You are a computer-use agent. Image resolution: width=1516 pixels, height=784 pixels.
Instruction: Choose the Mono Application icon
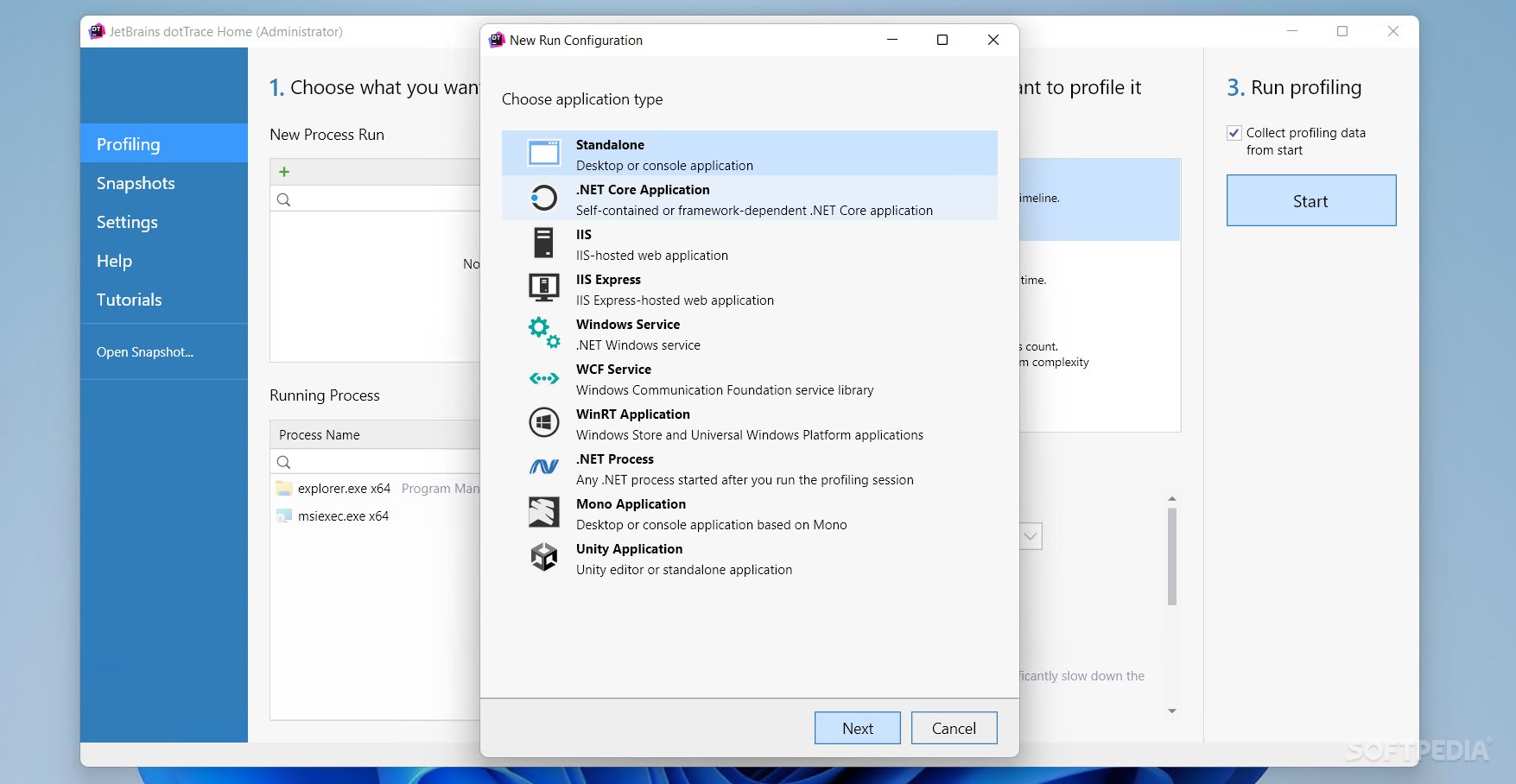pyautogui.click(x=544, y=512)
